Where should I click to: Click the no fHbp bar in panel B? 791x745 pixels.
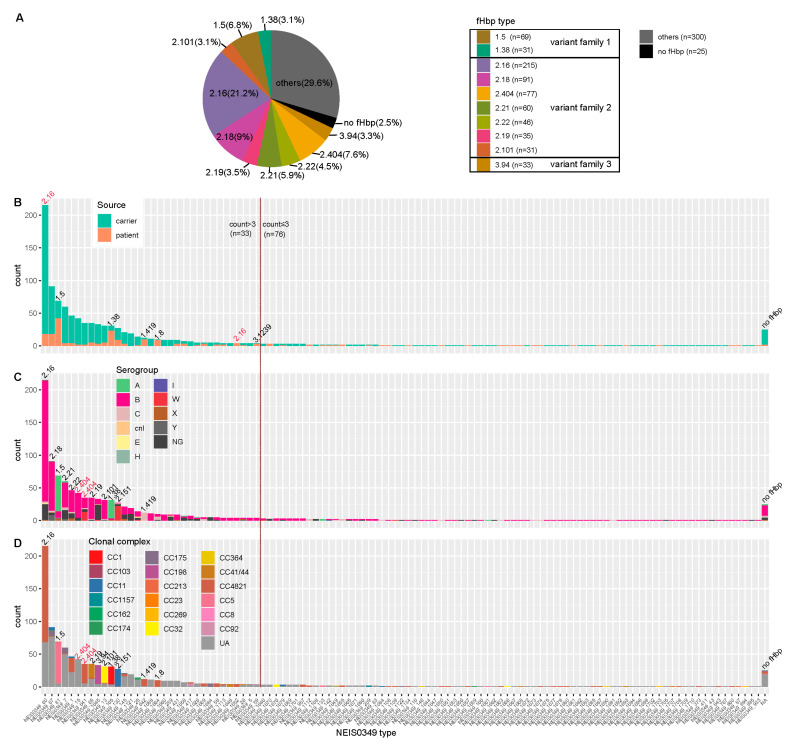coord(765,337)
